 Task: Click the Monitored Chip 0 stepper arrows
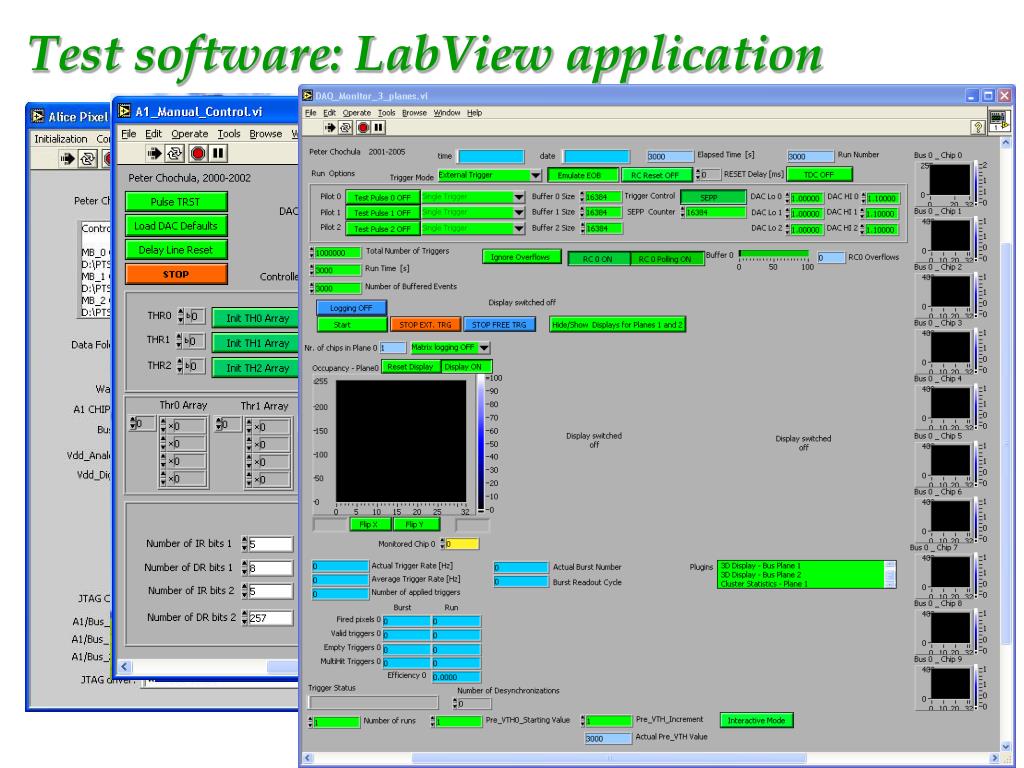coord(443,543)
